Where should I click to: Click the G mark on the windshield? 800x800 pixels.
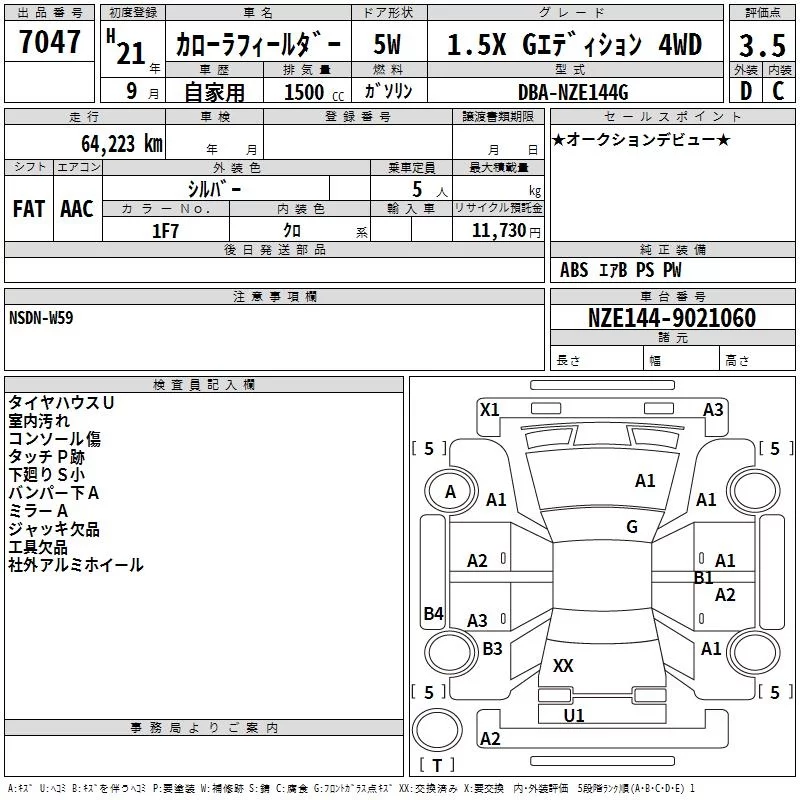click(x=632, y=527)
